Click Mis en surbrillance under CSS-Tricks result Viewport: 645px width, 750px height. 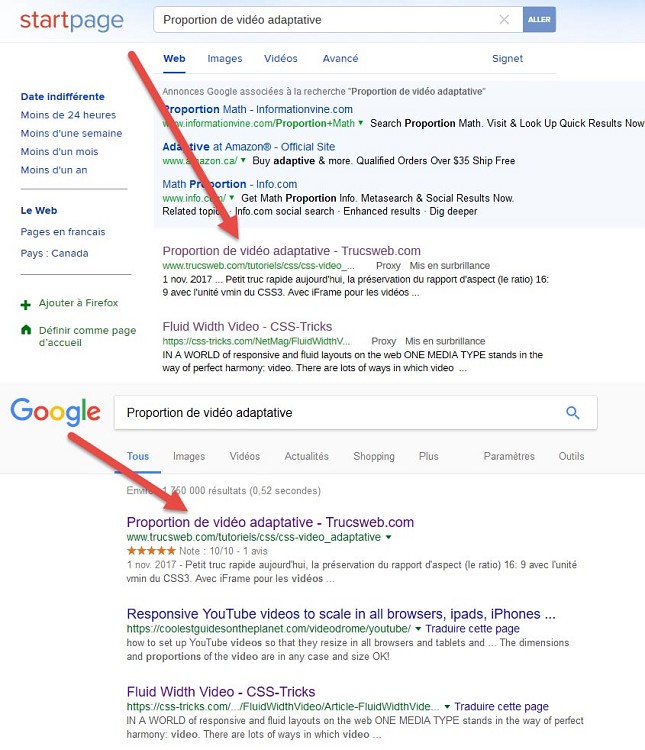(445, 341)
